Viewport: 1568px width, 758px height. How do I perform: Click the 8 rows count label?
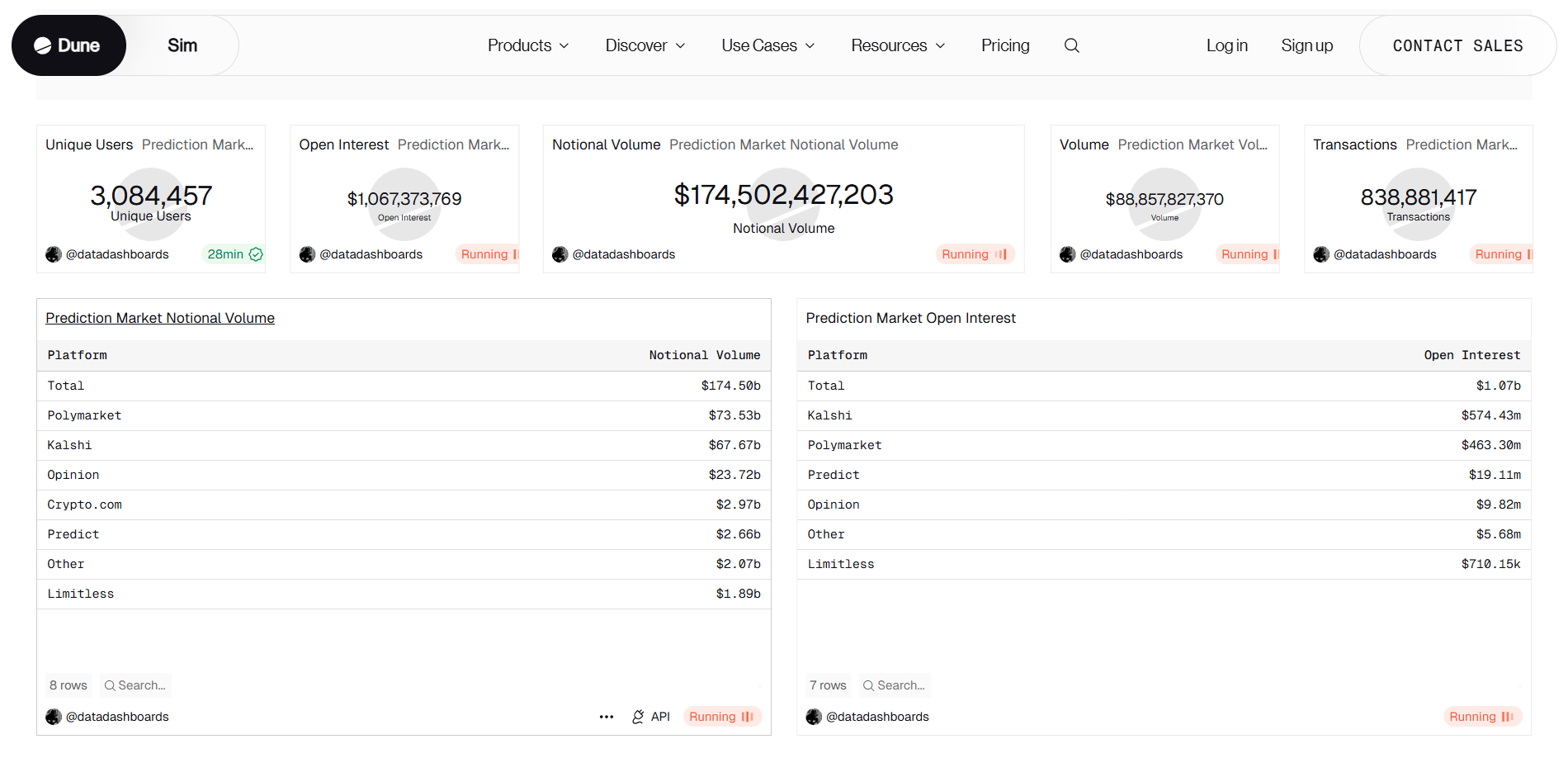[68, 685]
